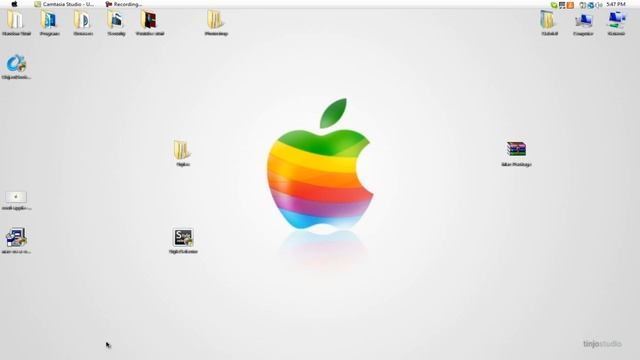Open the Network icon with two monitors

[x=616, y=23]
